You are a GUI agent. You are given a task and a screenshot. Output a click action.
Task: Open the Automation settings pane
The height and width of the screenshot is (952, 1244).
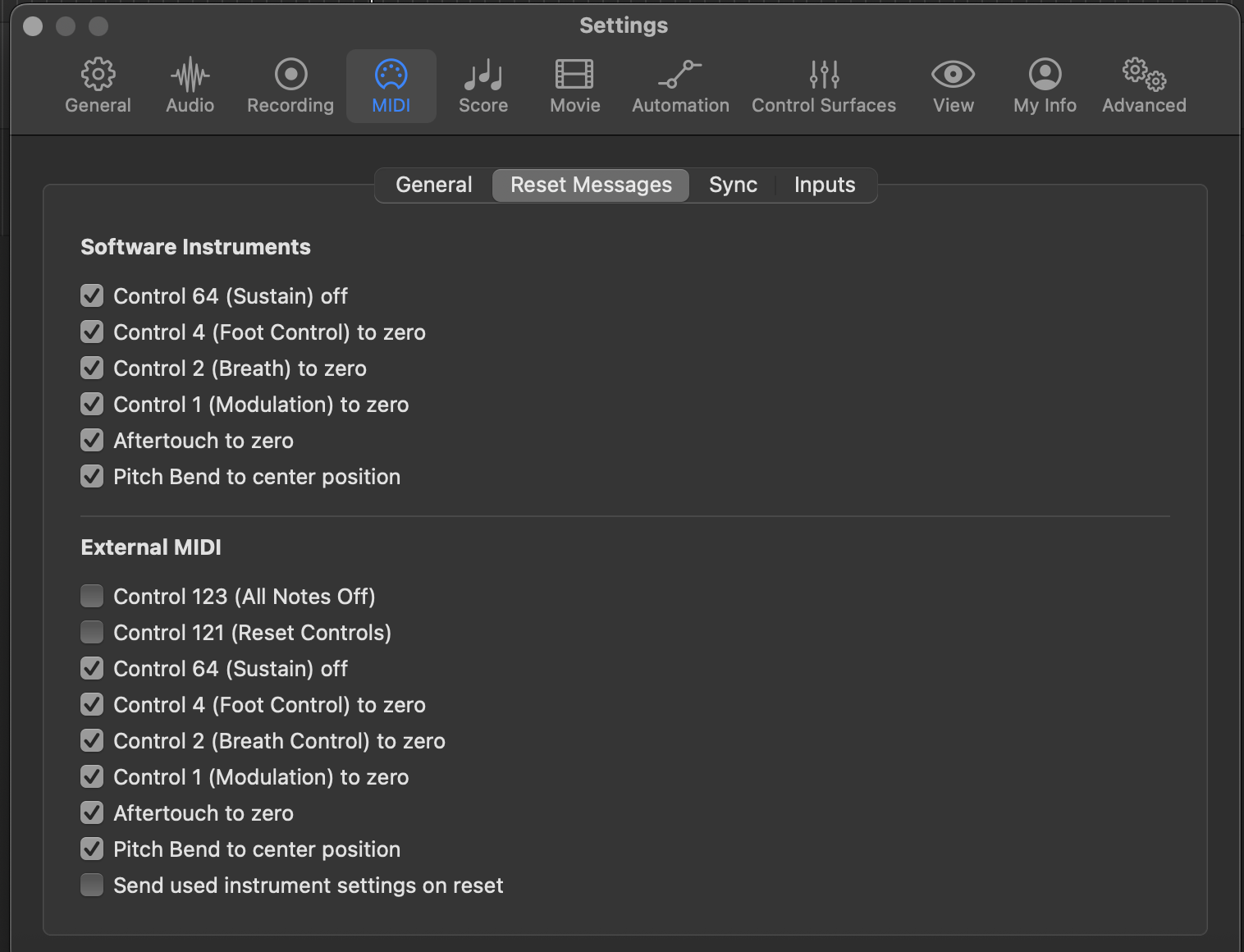(680, 85)
